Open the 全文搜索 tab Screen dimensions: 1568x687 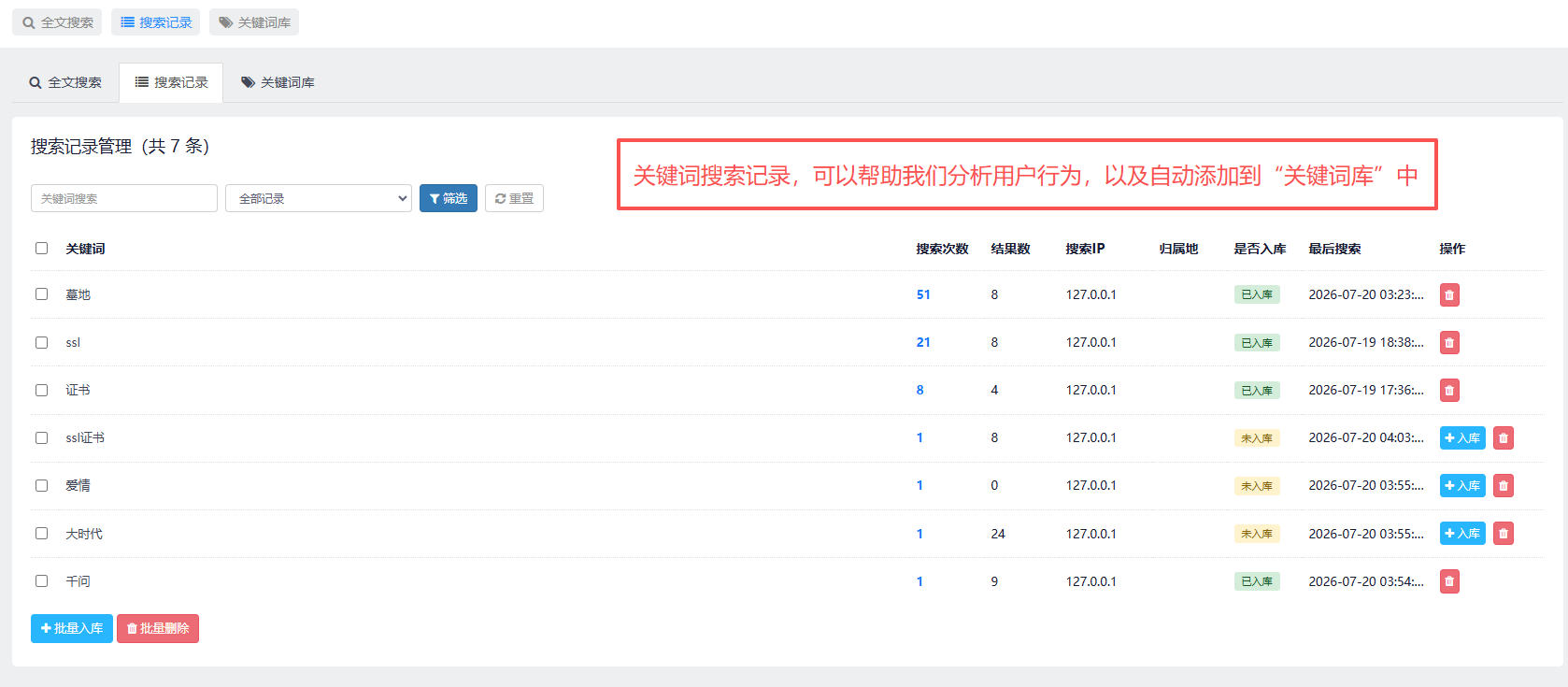click(x=65, y=82)
